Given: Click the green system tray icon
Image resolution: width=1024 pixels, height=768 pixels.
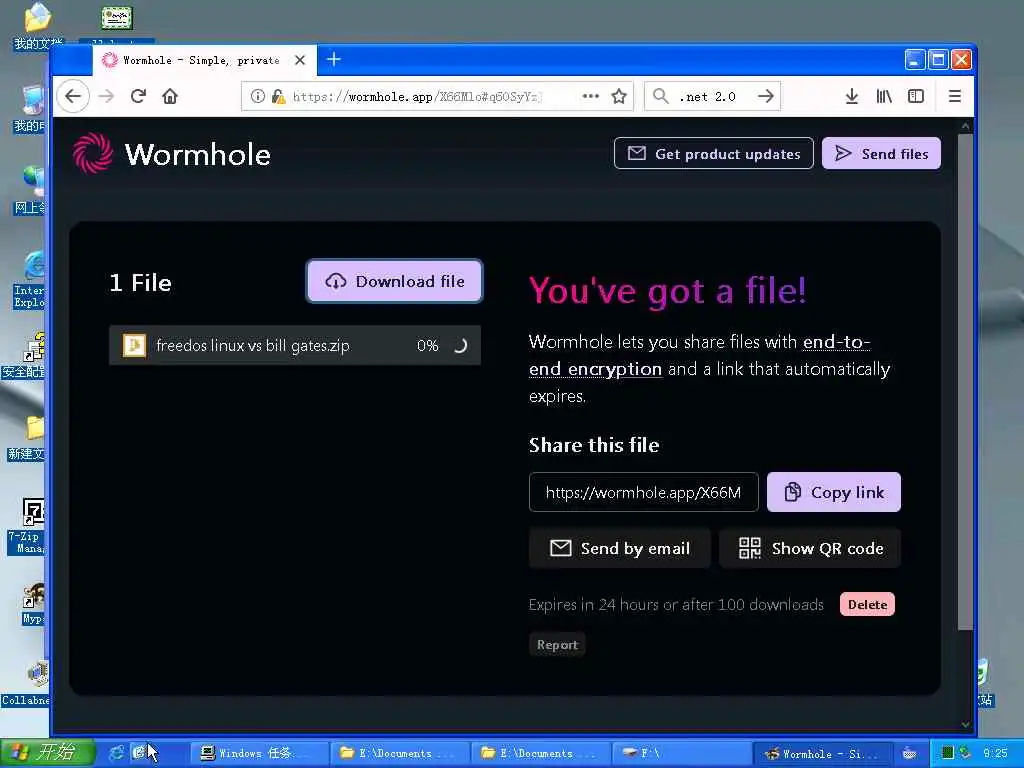Looking at the screenshot, I should [948, 753].
